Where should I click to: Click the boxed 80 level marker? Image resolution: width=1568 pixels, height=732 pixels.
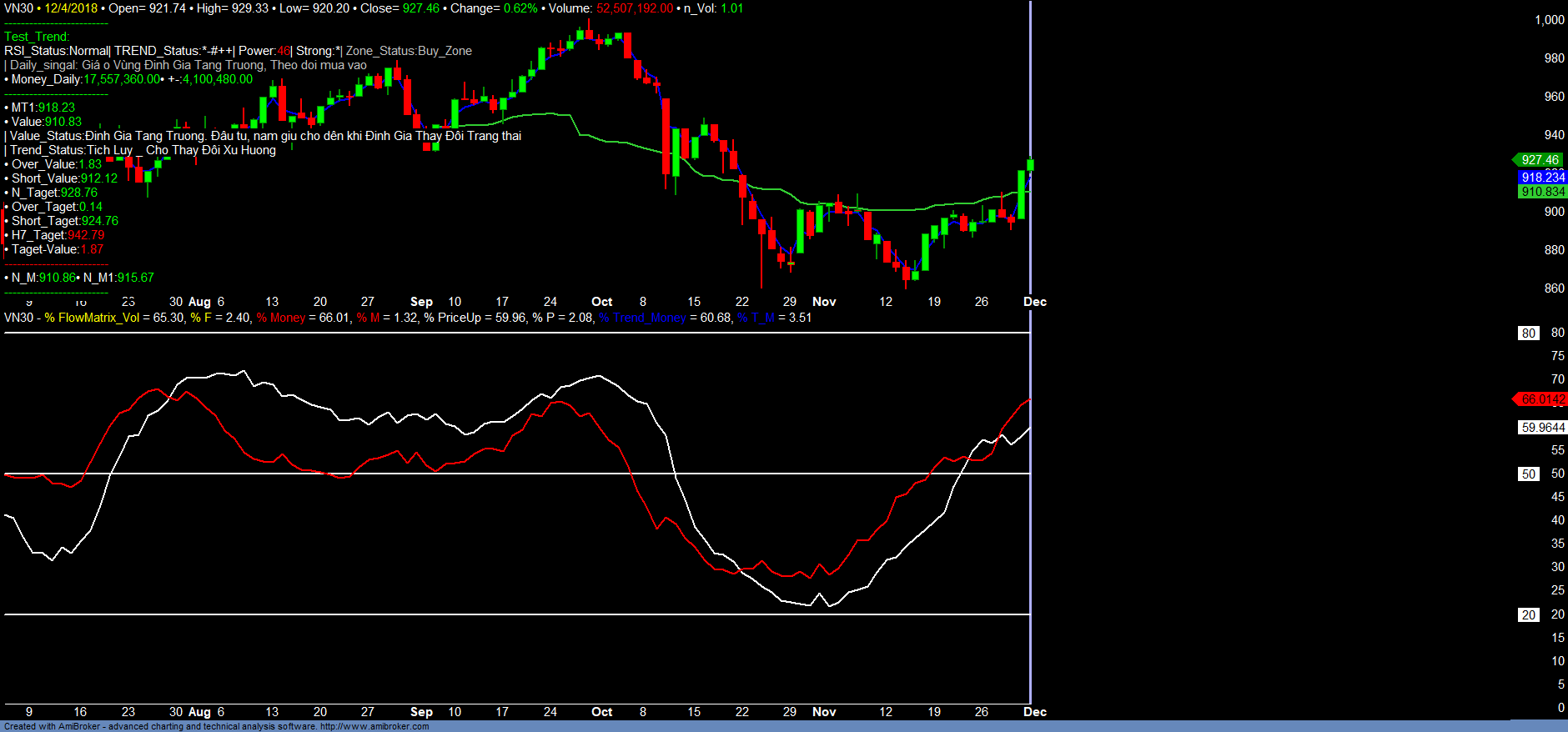click(x=1528, y=333)
